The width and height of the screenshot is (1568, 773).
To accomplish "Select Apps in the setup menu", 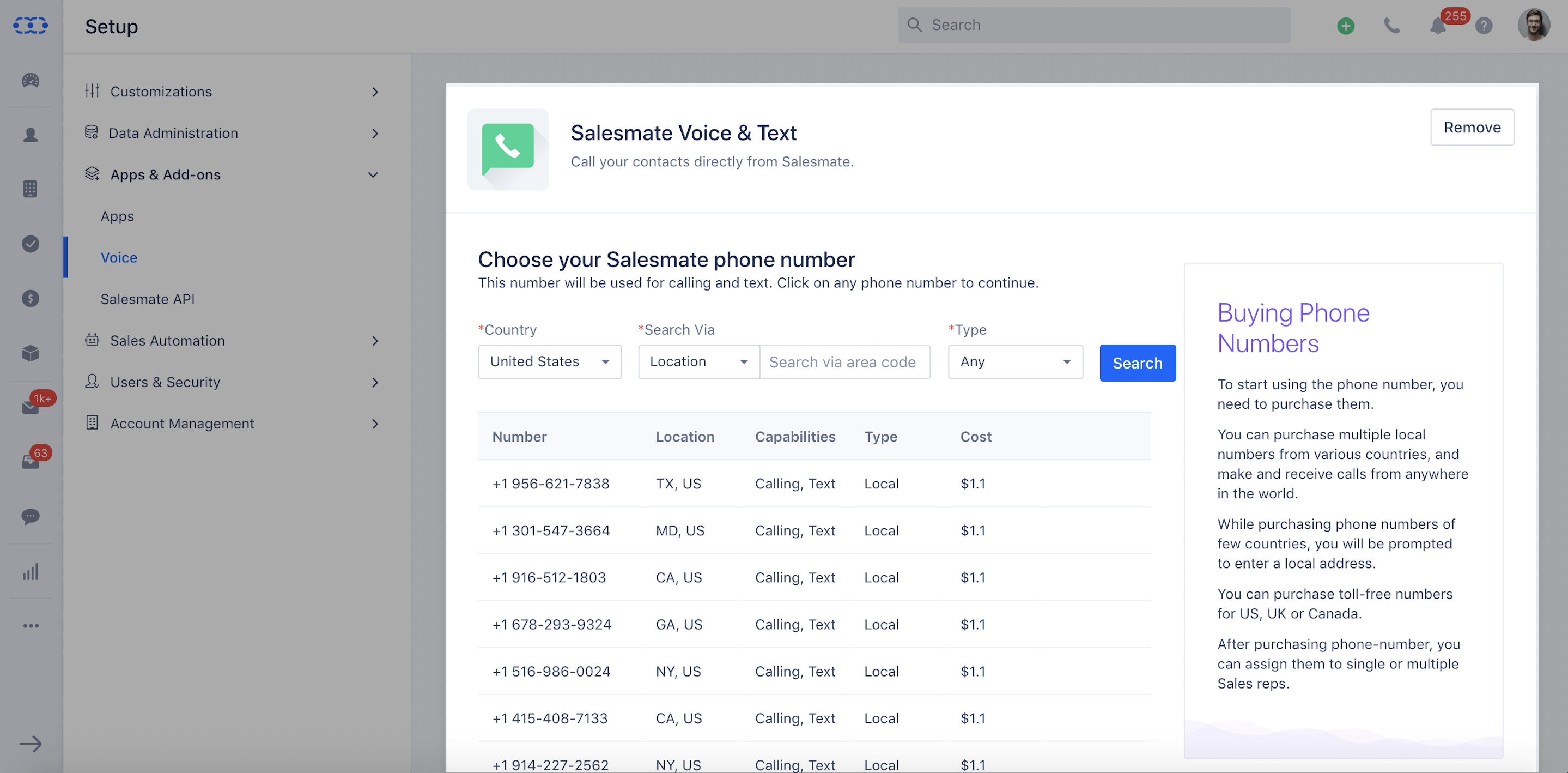I will (117, 216).
